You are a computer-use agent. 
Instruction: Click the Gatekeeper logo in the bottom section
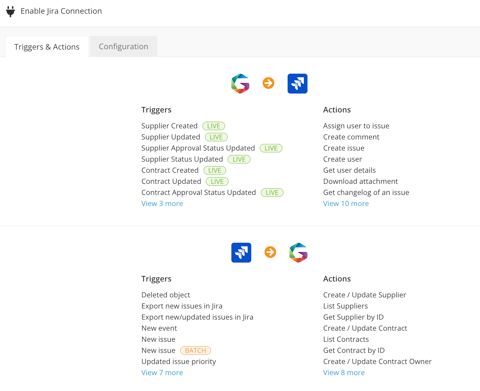(298, 252)
